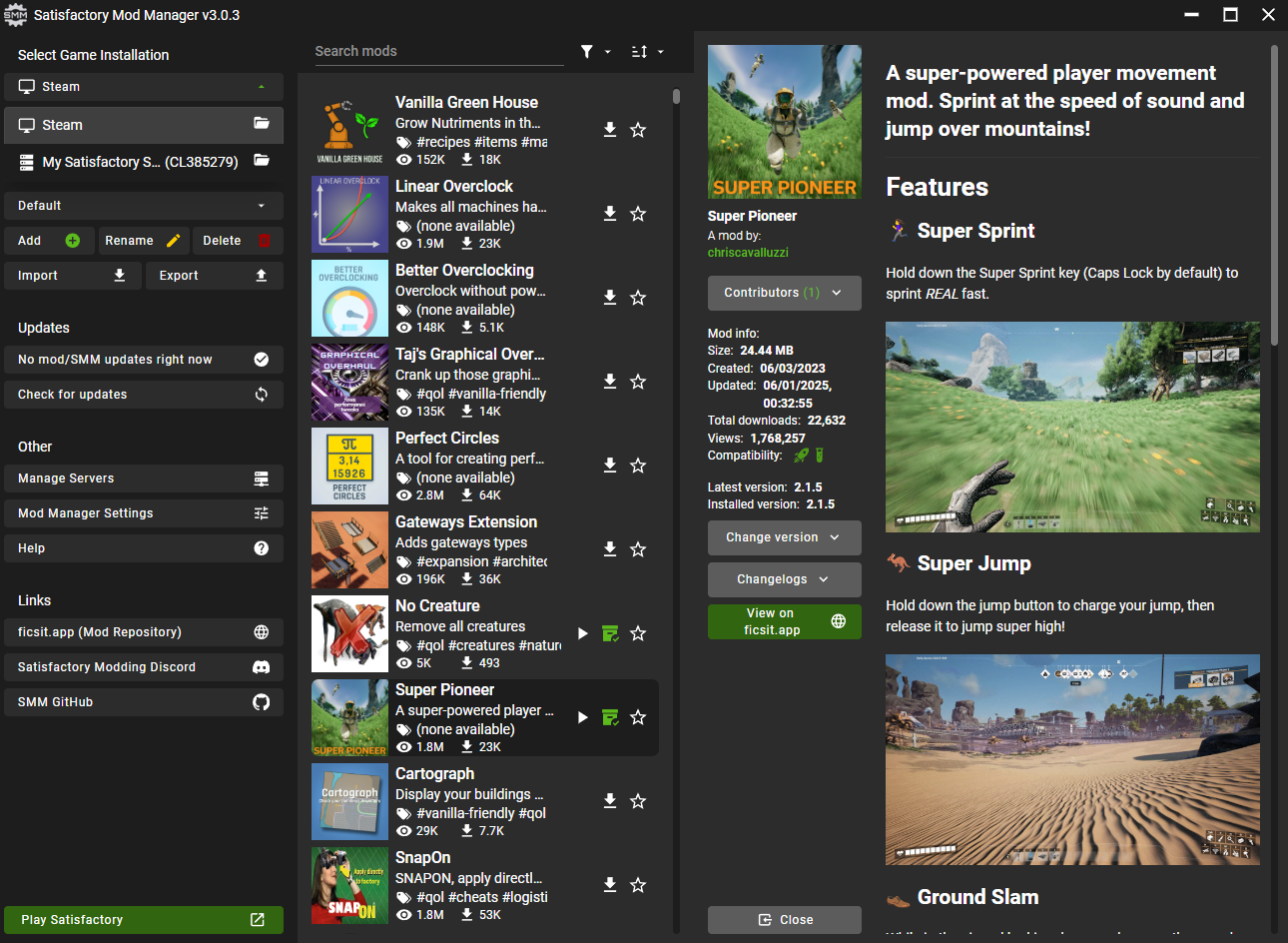
Task: Open Satisfactory Modding Discord link
Action: tap(144, 667)
